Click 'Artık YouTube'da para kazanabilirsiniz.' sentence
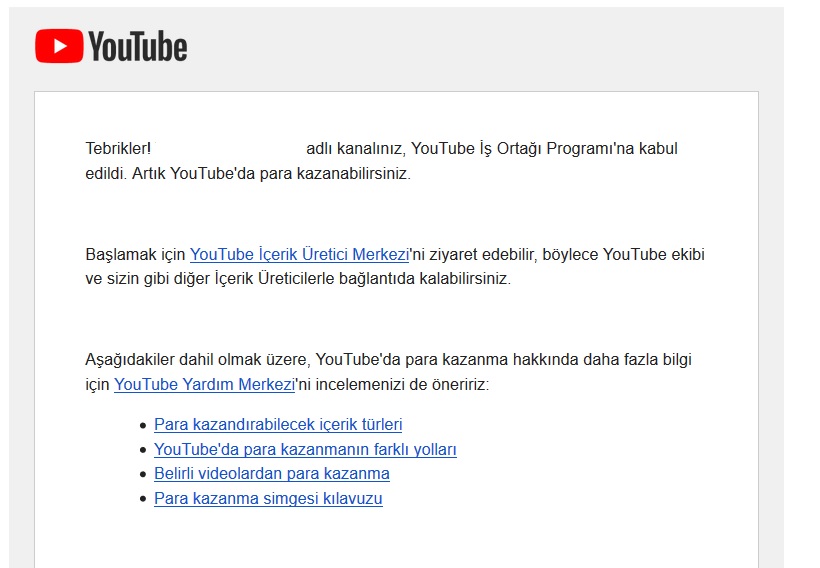820x568 pixels. pyautogui.click(x=271, y=173)
